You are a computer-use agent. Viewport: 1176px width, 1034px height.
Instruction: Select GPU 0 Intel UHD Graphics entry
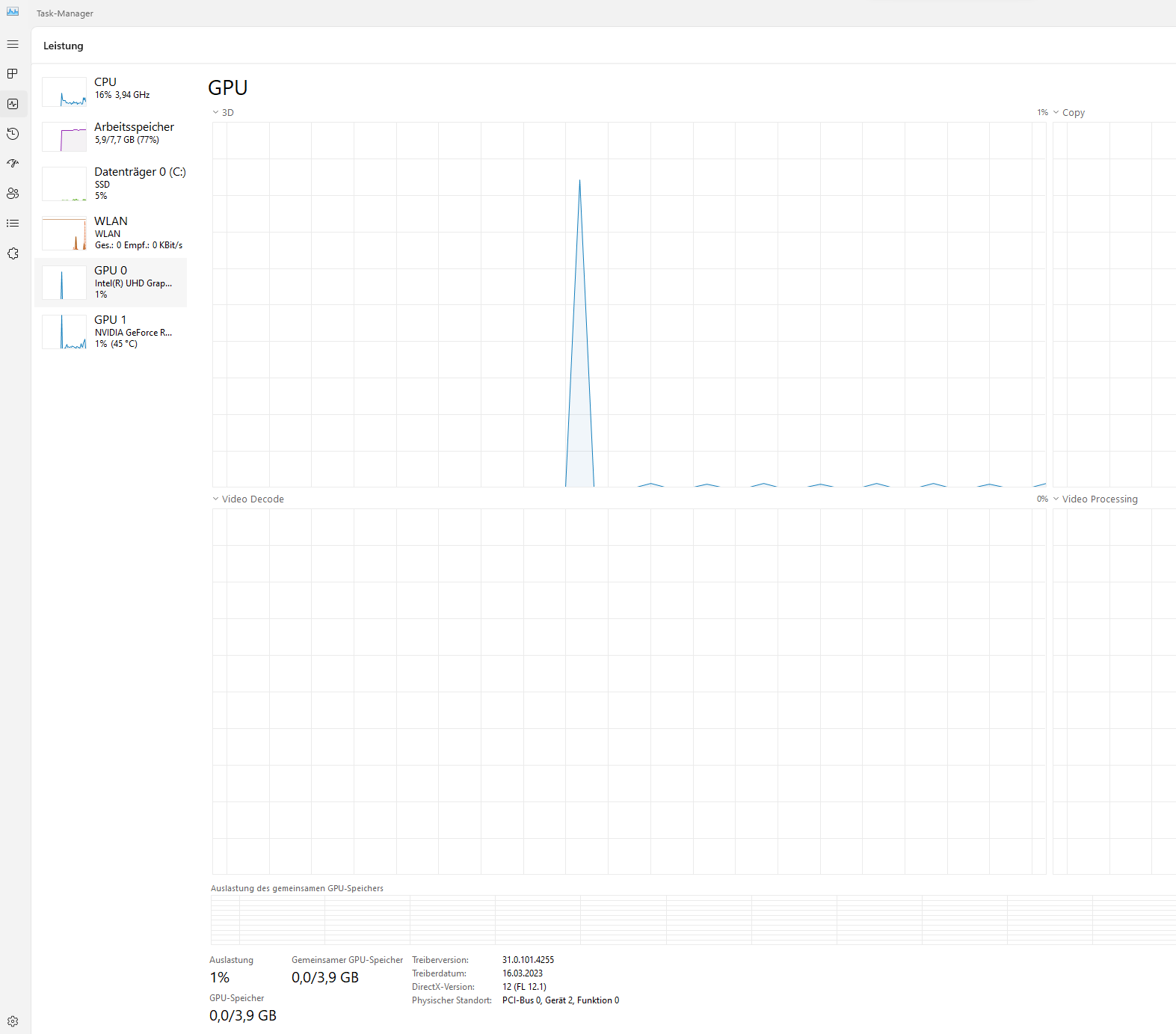(x=111, y=282)
